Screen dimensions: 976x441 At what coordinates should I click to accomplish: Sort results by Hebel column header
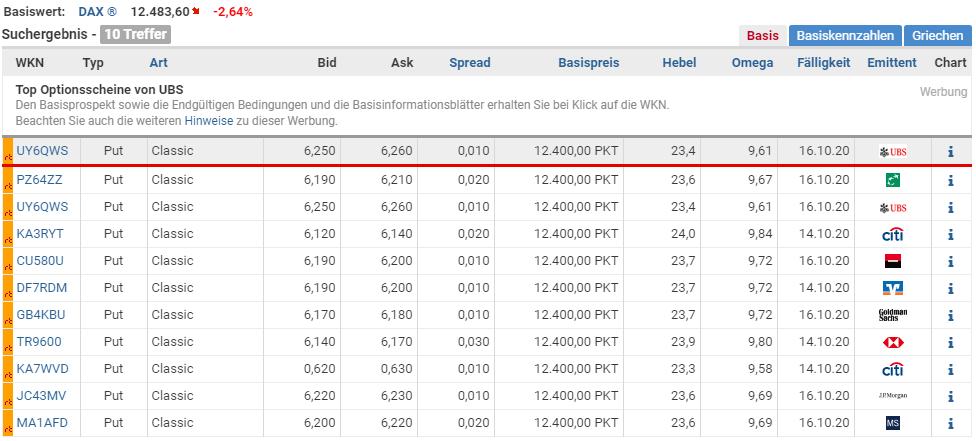[679, 62]
